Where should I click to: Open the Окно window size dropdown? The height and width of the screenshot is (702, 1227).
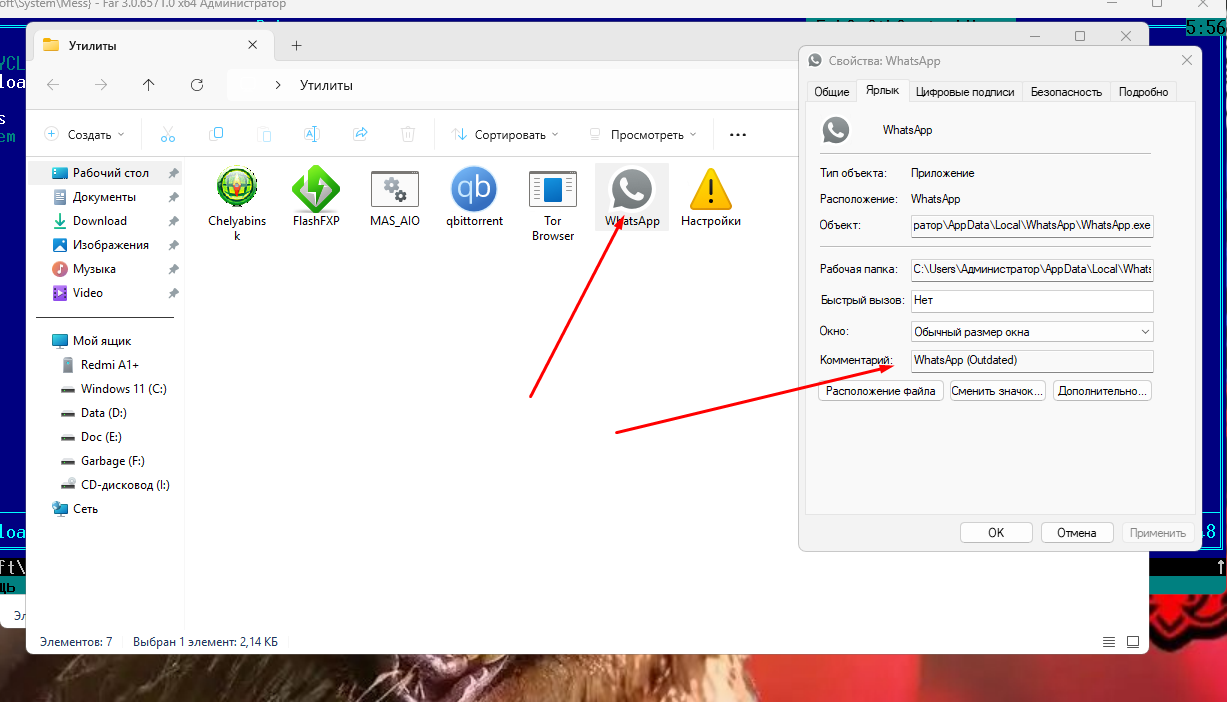[x=1032, y=331]
